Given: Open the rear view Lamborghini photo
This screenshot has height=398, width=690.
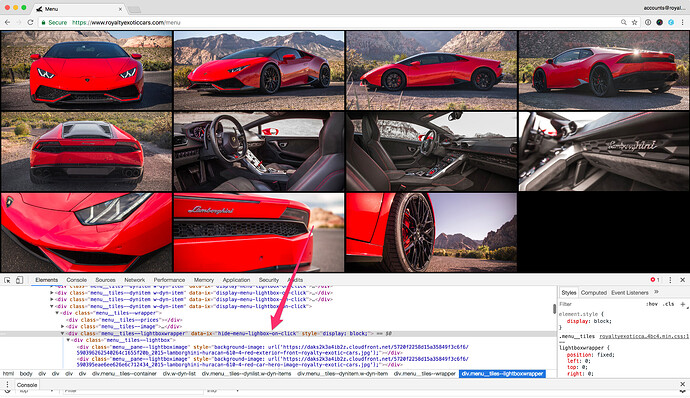Looking at the screenshot, I should click(86, 151).
